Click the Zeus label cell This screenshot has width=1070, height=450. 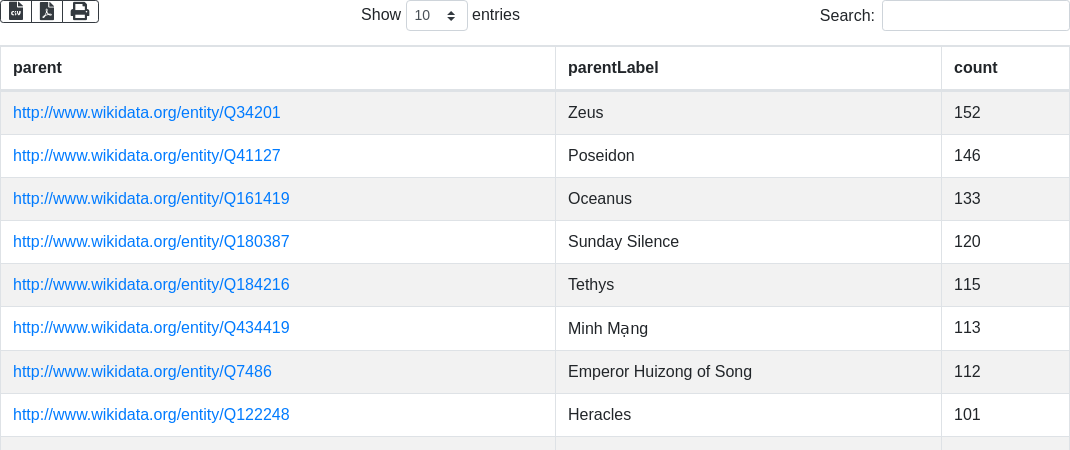(x=586, y=113)
